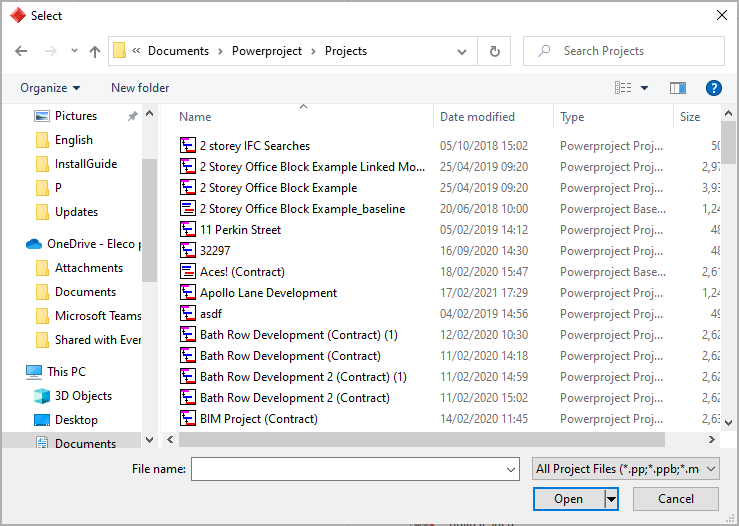Change view layout icon
Screen dimensions: 739x526
click(623, 88)
